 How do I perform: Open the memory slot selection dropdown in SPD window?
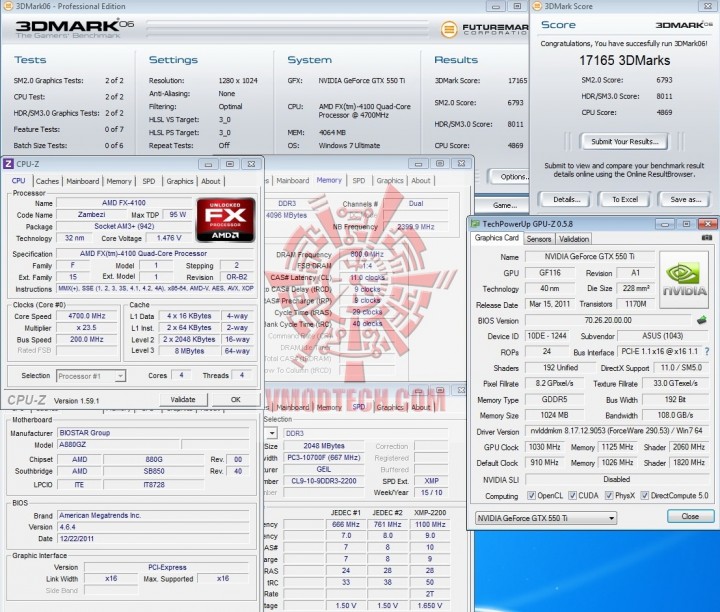[x=272, y=433]
